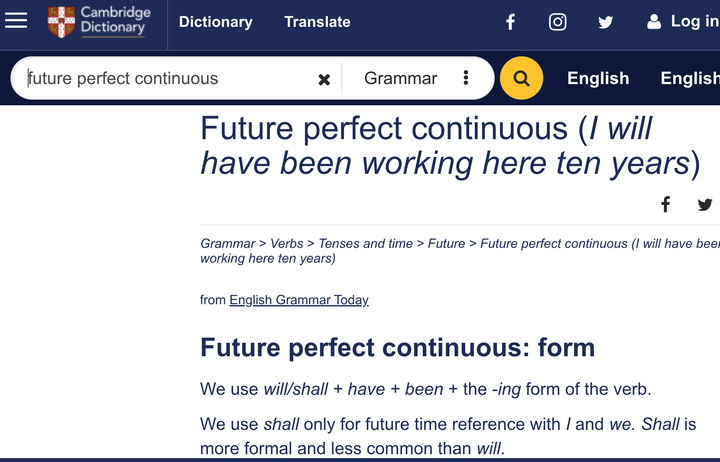This screenshot has height=462, width=720.
Task: Share article via Twitter icon below title
Action: click(704, 204)
